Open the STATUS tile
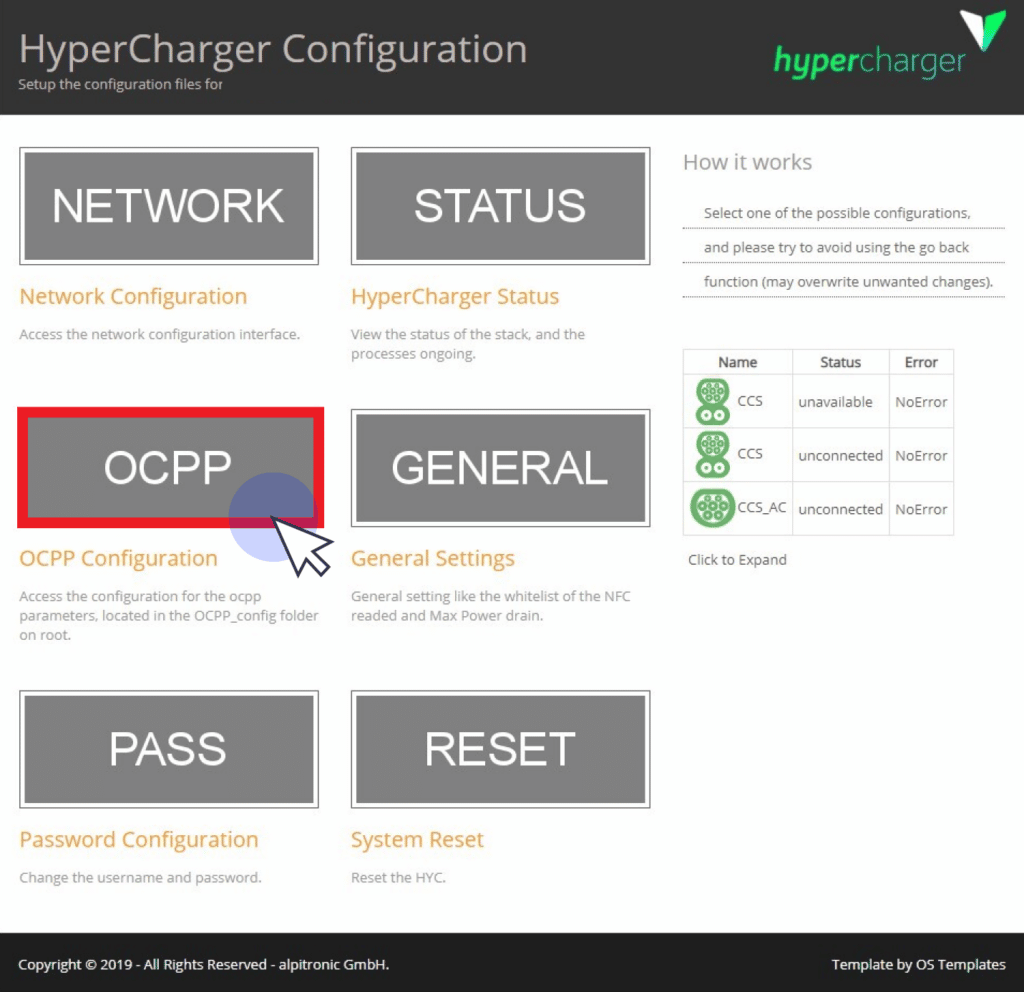1024x992 pixels. (500, 206)
